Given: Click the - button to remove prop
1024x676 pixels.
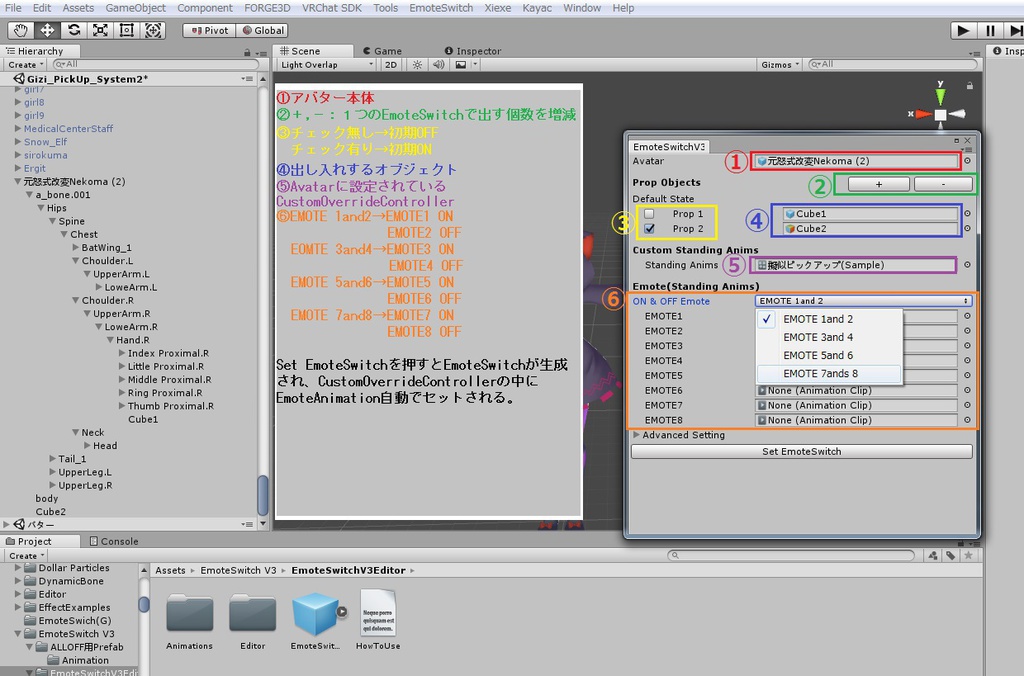Looking at the screenshot, I should coord(943,184).
